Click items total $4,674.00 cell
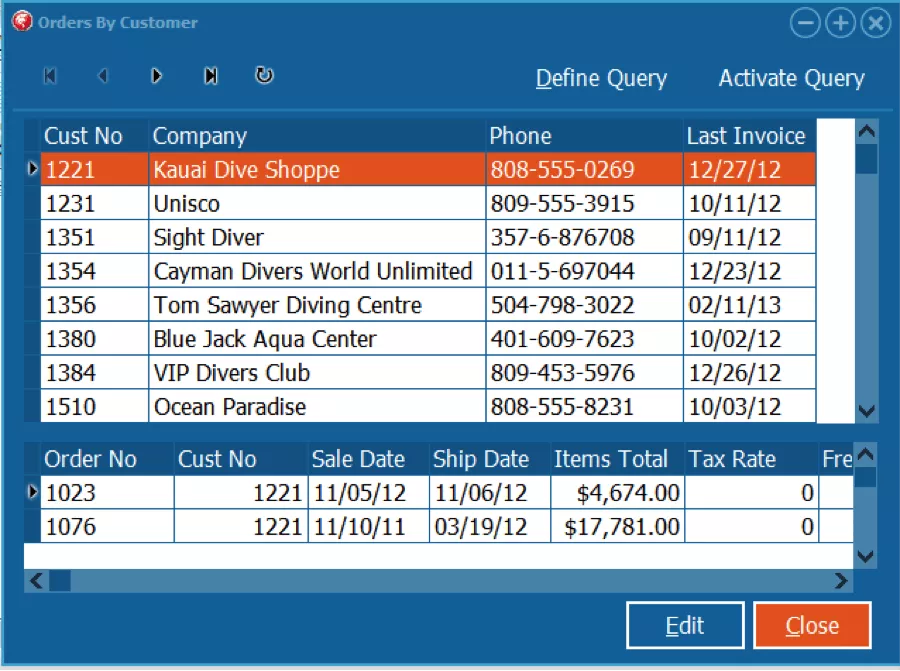Viewport: 900px width, 671px height. pos(617,492)
